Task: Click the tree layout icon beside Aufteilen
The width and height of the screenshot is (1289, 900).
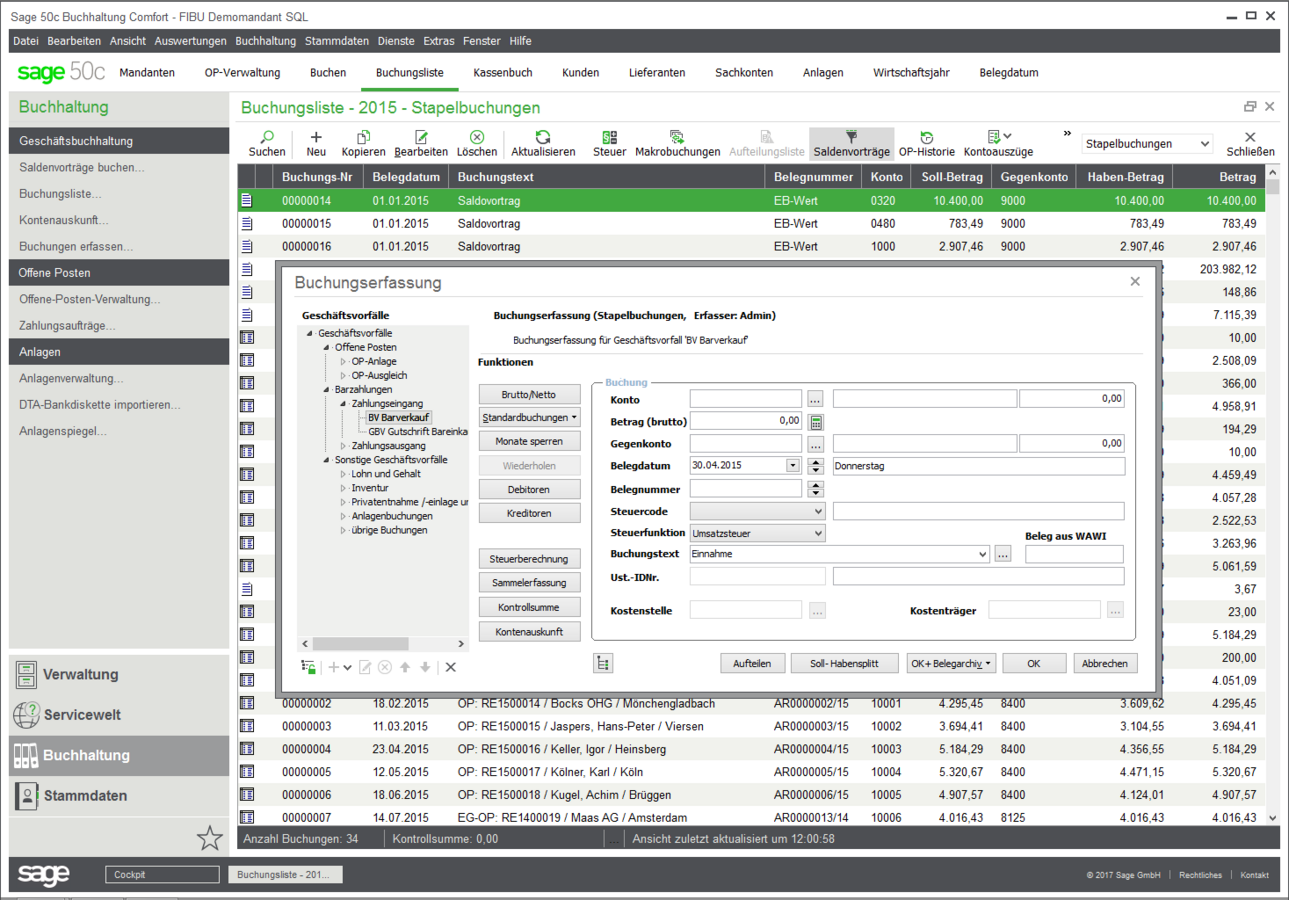Action: (602, 663)
